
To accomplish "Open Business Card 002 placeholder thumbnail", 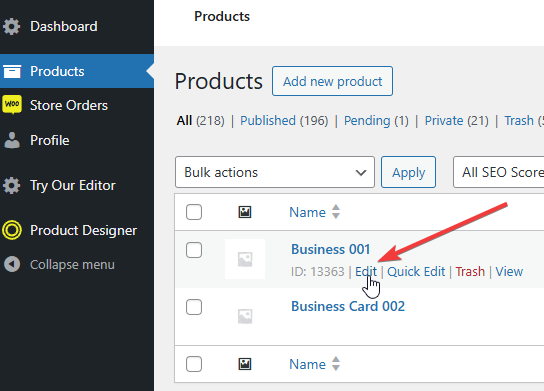I will click(245, 316).
